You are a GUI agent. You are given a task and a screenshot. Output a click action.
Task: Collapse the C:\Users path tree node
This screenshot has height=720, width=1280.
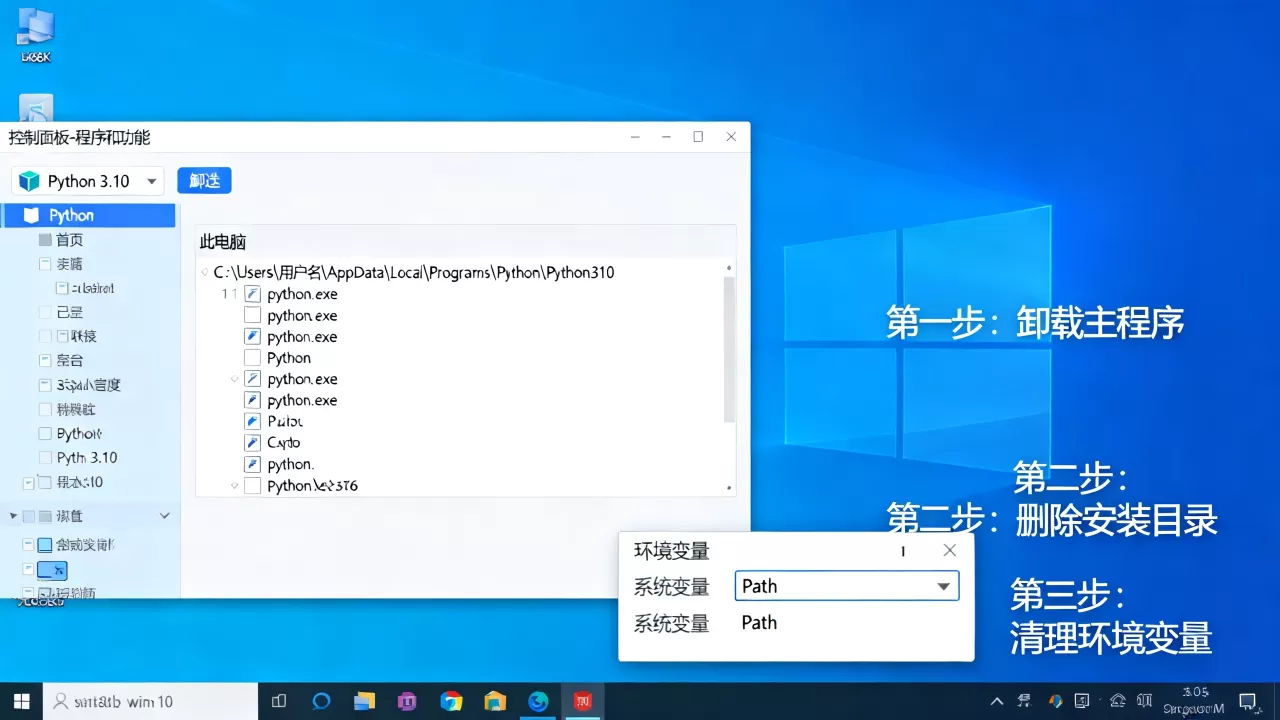(204, 272)
